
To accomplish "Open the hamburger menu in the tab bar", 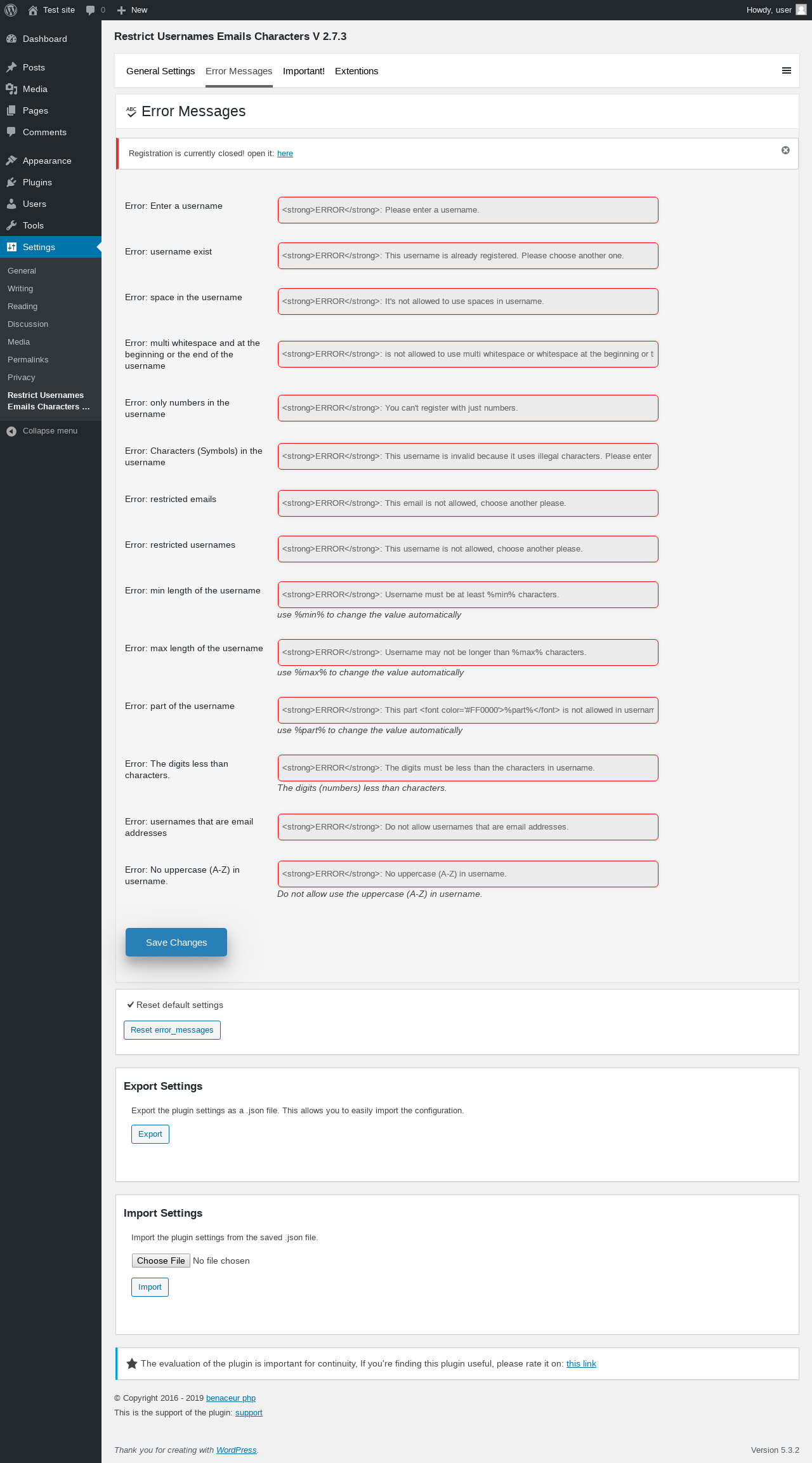I will 786,70.
